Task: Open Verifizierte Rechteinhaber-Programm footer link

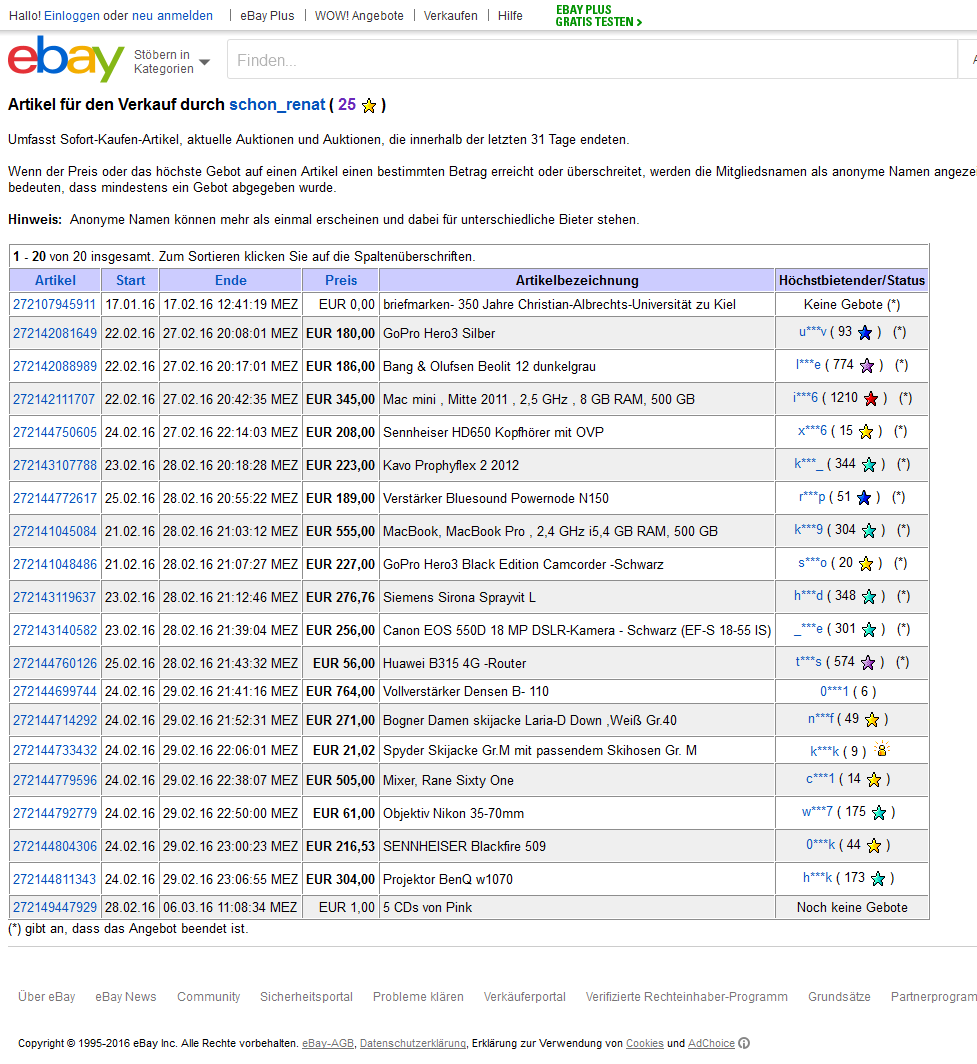Action: coord(687,997)
